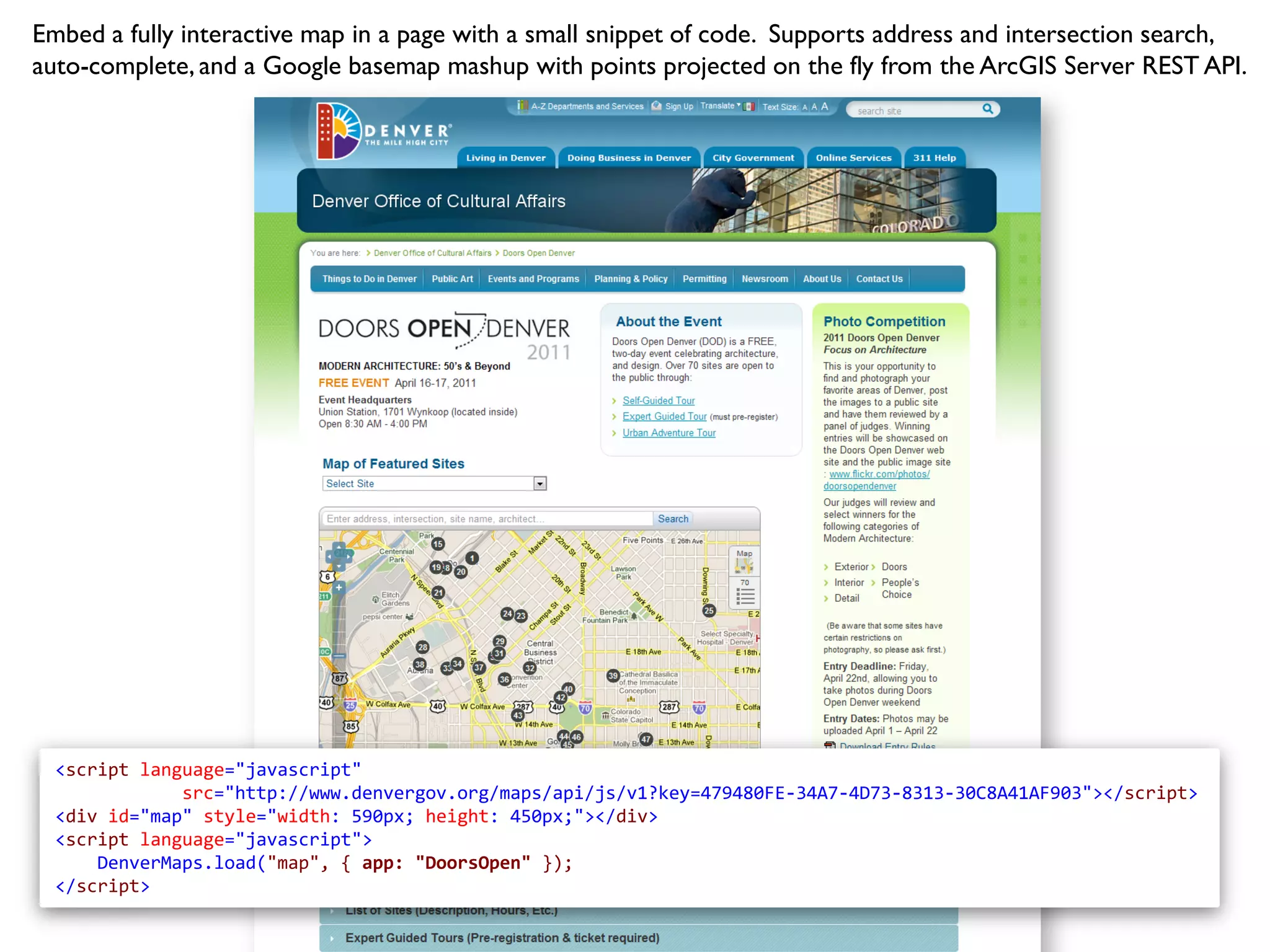Zoom out with the map minus button
This screenshot has height=952, width=1270.
tap(339, 654)
